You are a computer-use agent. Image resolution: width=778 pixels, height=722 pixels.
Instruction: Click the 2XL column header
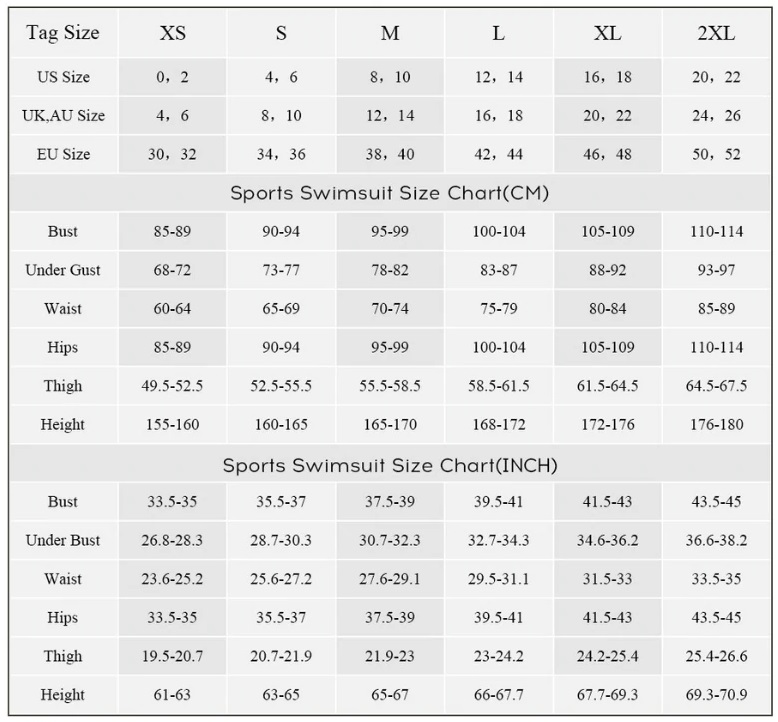(716, 33)
